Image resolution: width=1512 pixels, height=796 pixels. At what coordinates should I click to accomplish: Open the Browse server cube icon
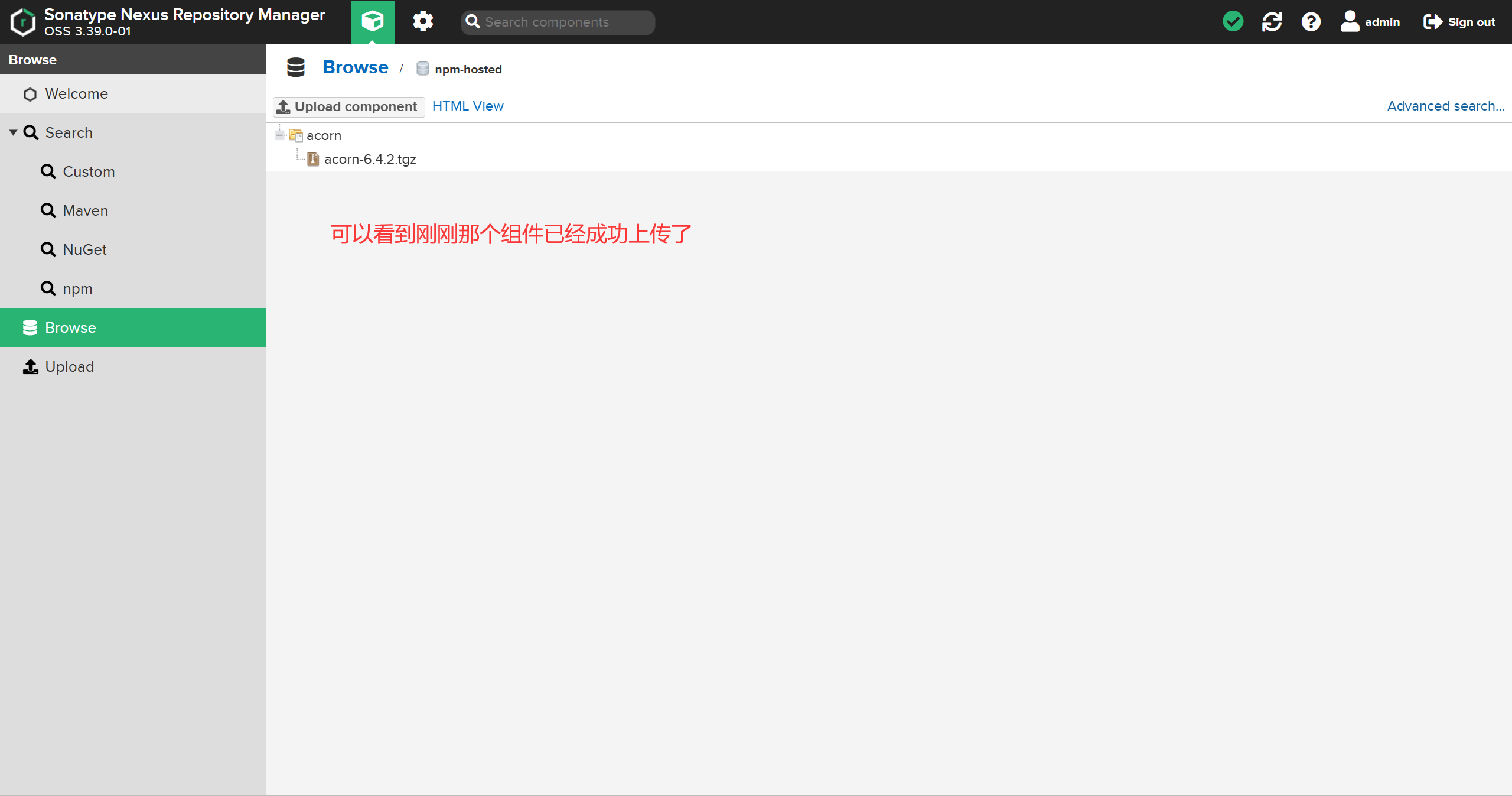[x=372, y=22]
